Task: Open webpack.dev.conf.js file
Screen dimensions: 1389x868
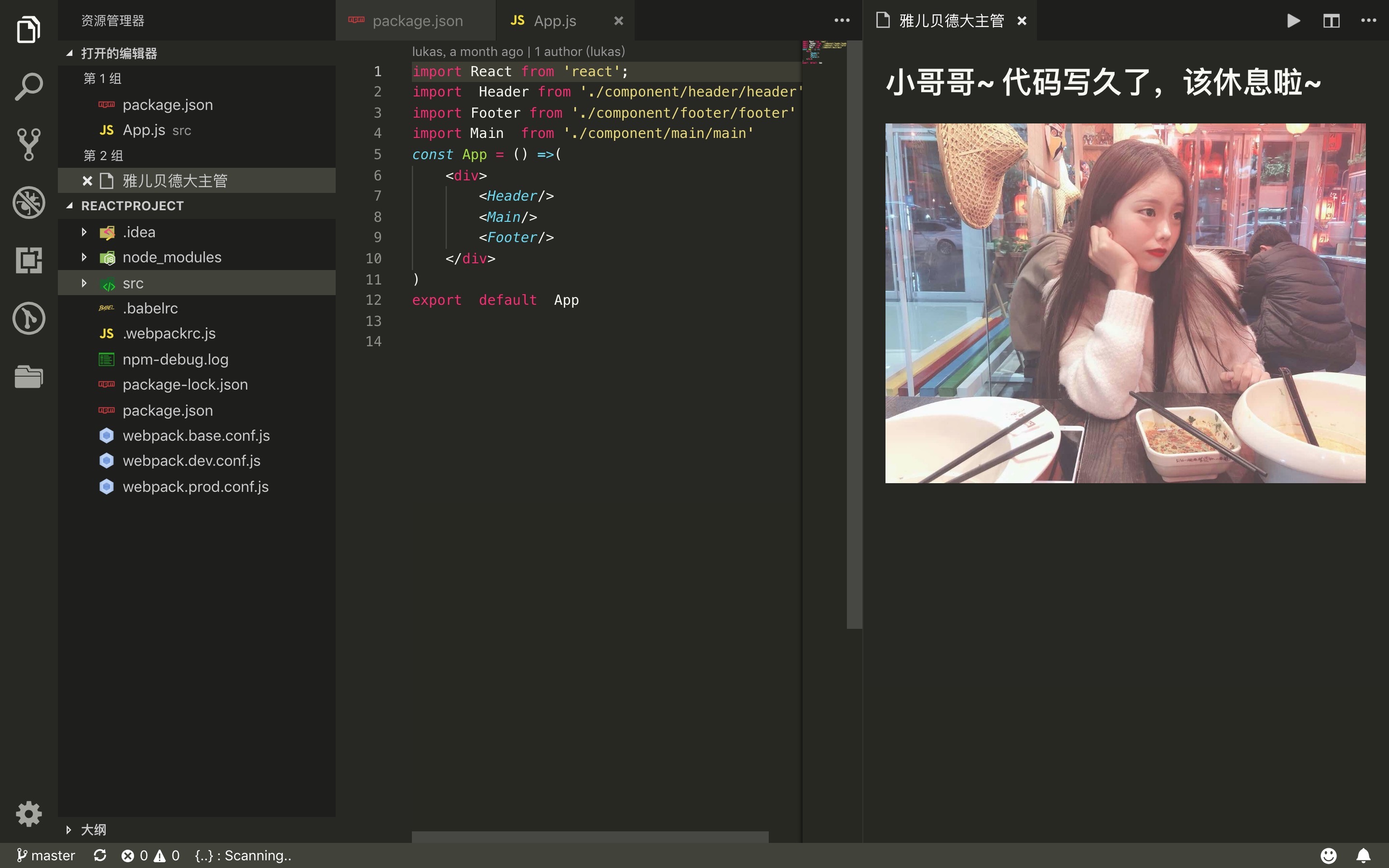Action: 191,461
